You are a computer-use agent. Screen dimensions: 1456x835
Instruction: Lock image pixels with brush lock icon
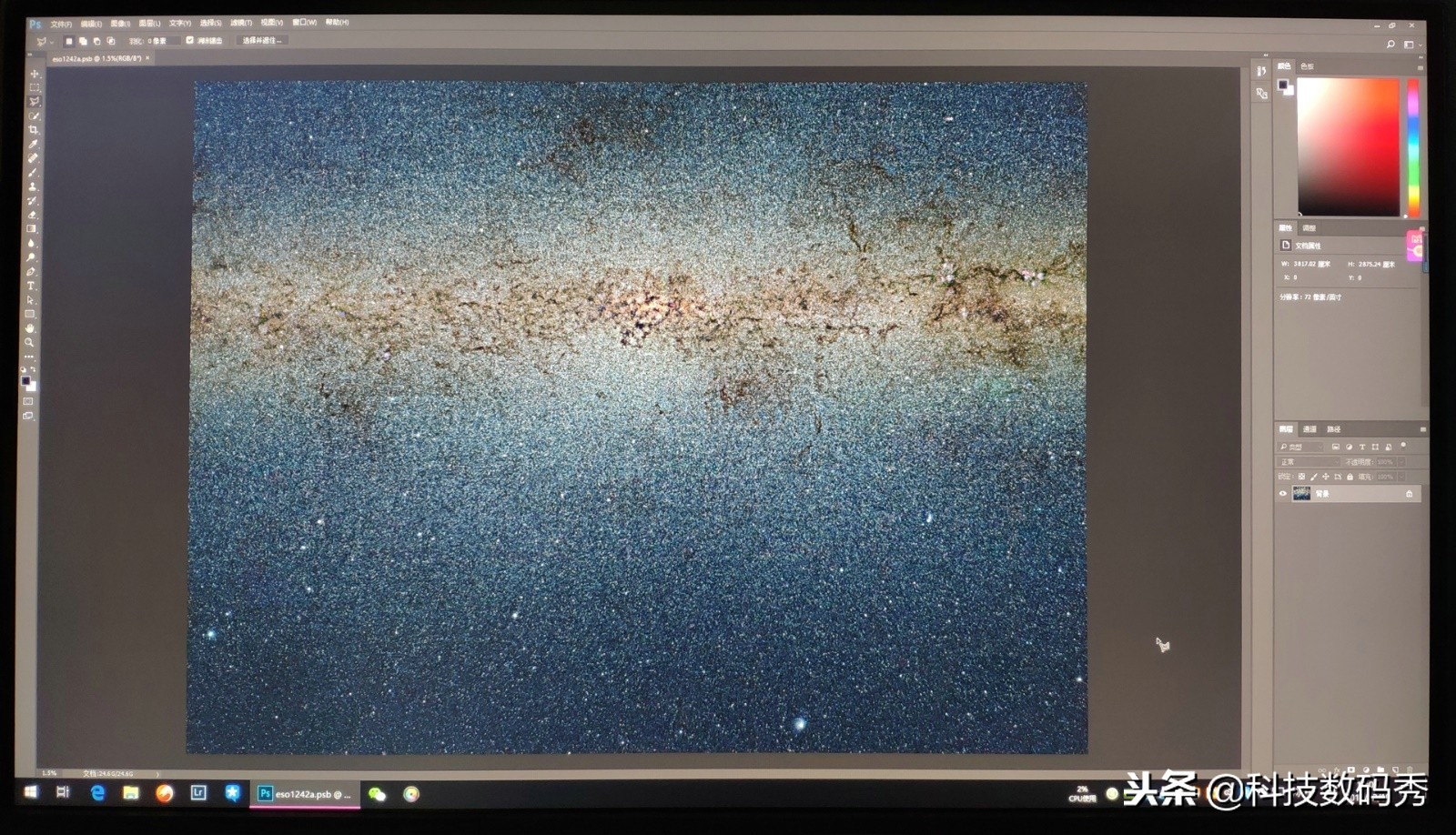coord(1313,477)
